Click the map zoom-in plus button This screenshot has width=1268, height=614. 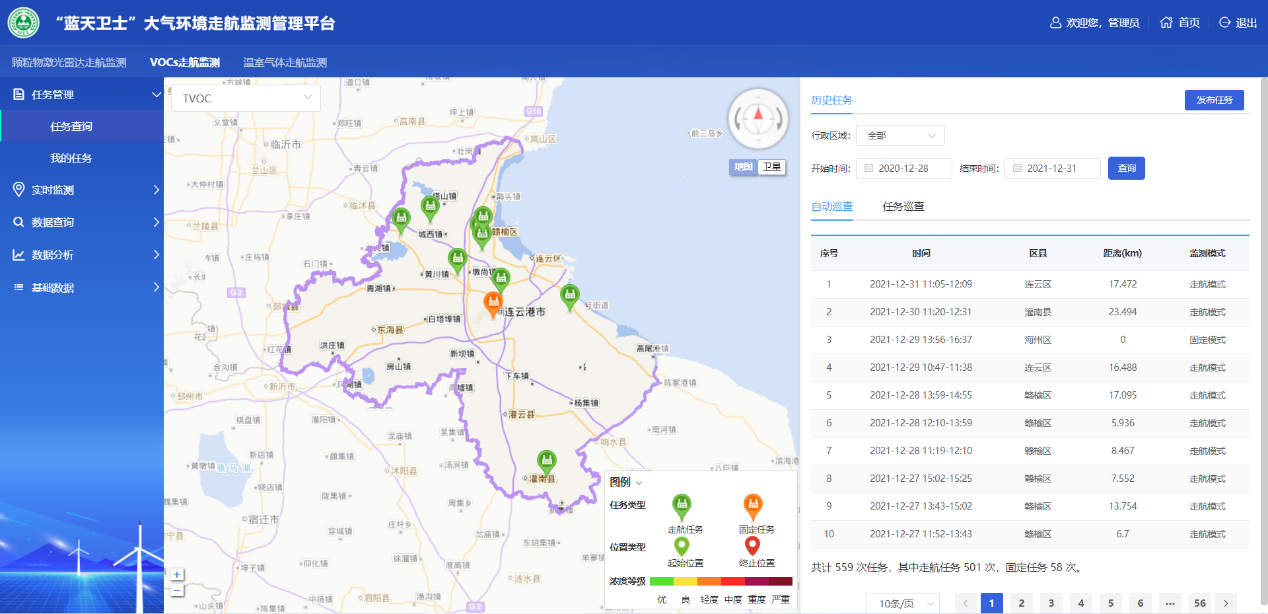point(177,575)
